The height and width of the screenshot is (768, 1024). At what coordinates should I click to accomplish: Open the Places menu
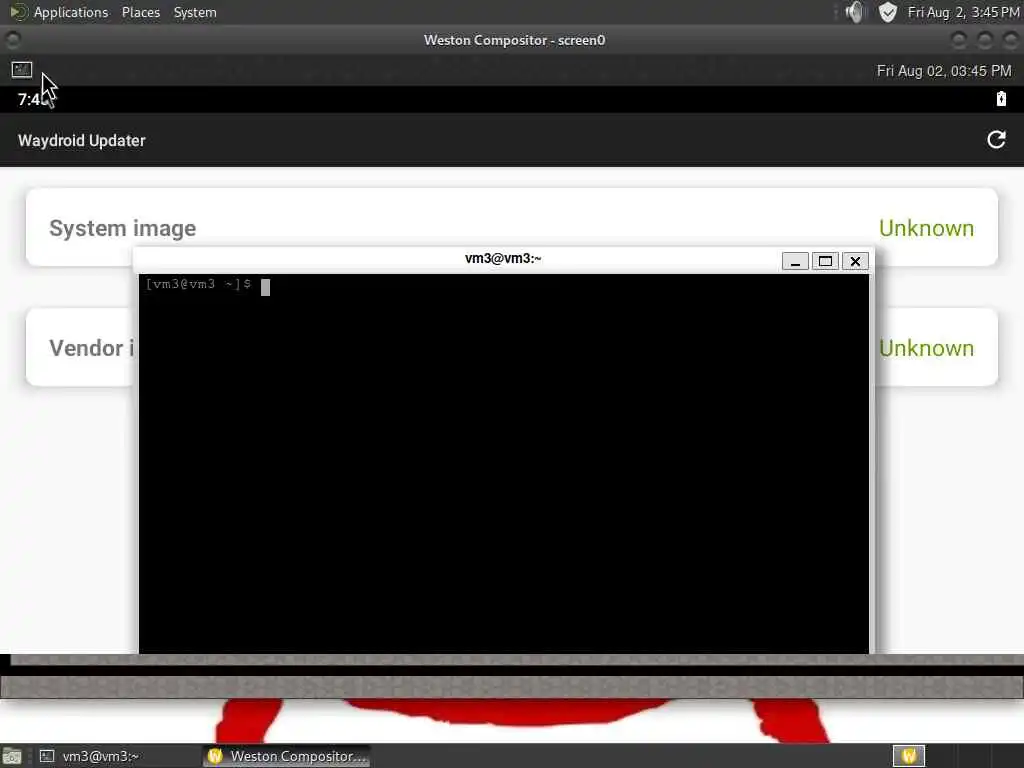click(x=140, y=12)
